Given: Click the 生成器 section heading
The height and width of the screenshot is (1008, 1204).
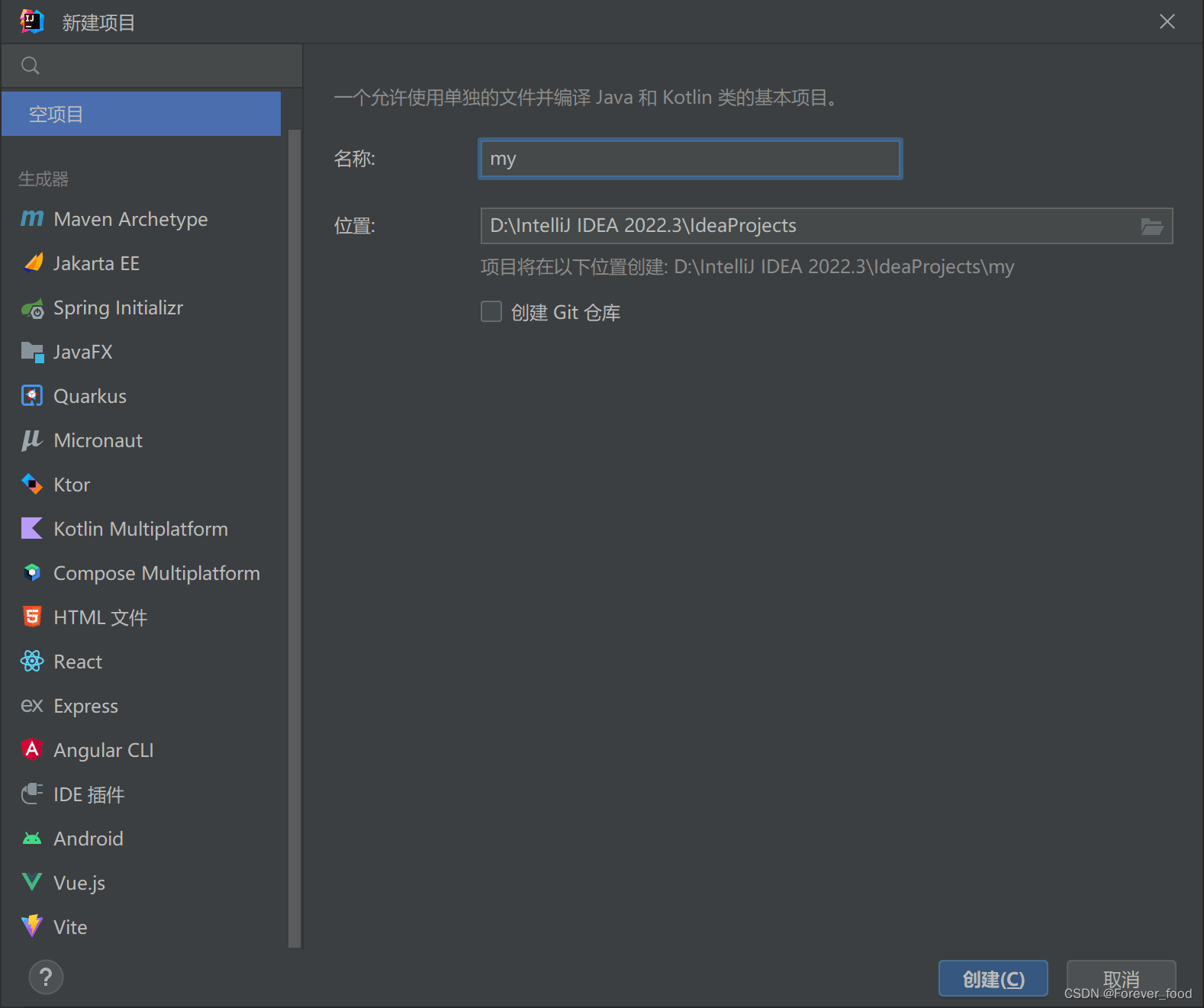Looking at the screenshot, I should 43,179.
